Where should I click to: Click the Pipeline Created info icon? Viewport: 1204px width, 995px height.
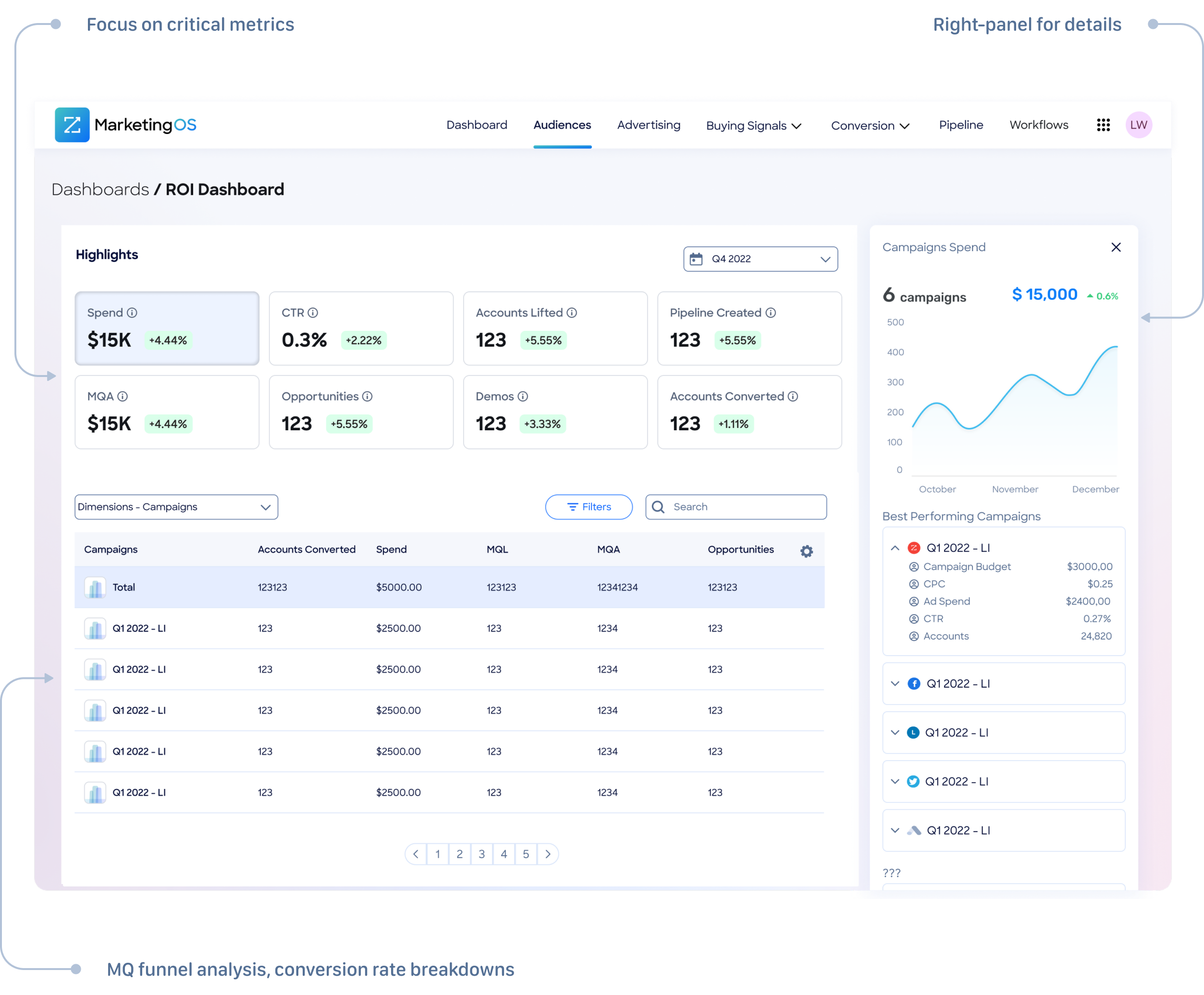point(771,312)
